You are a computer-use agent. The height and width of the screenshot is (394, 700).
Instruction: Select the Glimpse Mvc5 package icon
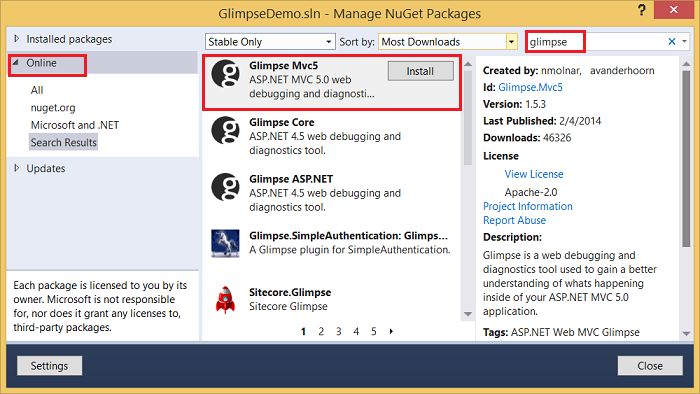point(225,74)
